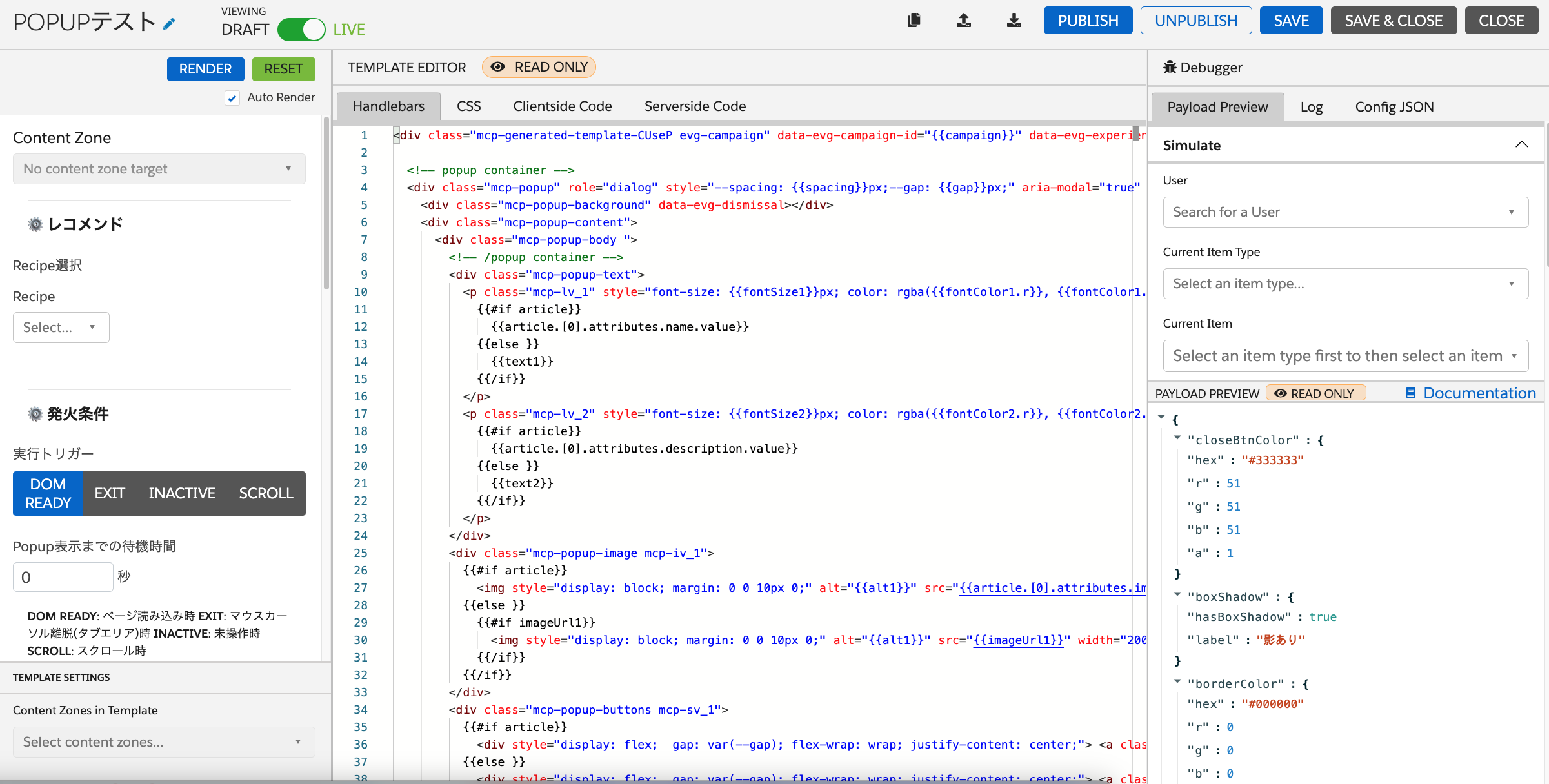The width and height of the screenshot is (1549, 784).
Task: Collapse the boxShadow JSON node
Action: 1177,594
